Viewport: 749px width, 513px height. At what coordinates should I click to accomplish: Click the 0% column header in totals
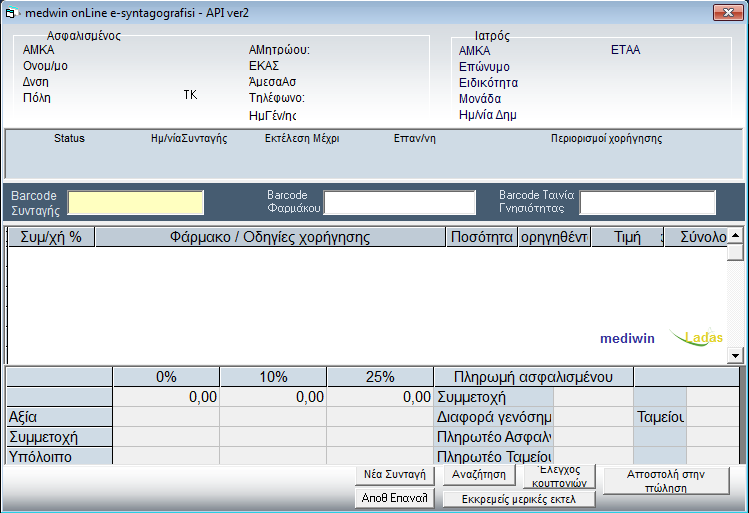[166, 377]
